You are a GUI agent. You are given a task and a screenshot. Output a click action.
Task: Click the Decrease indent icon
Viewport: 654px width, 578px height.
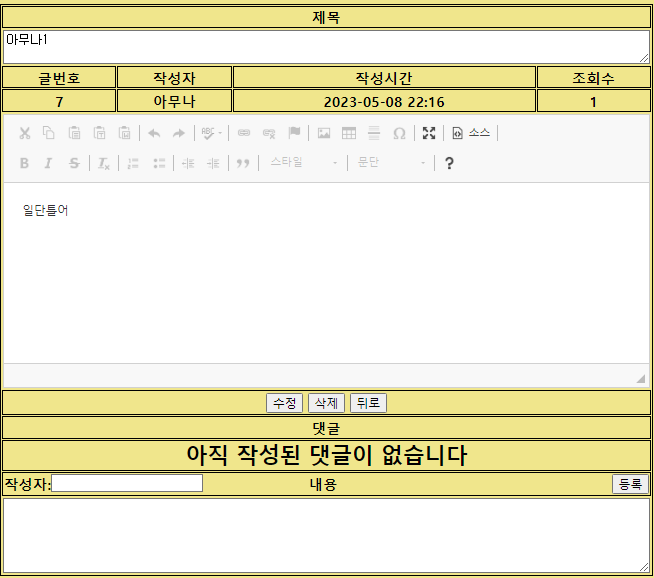pos(188,163)
